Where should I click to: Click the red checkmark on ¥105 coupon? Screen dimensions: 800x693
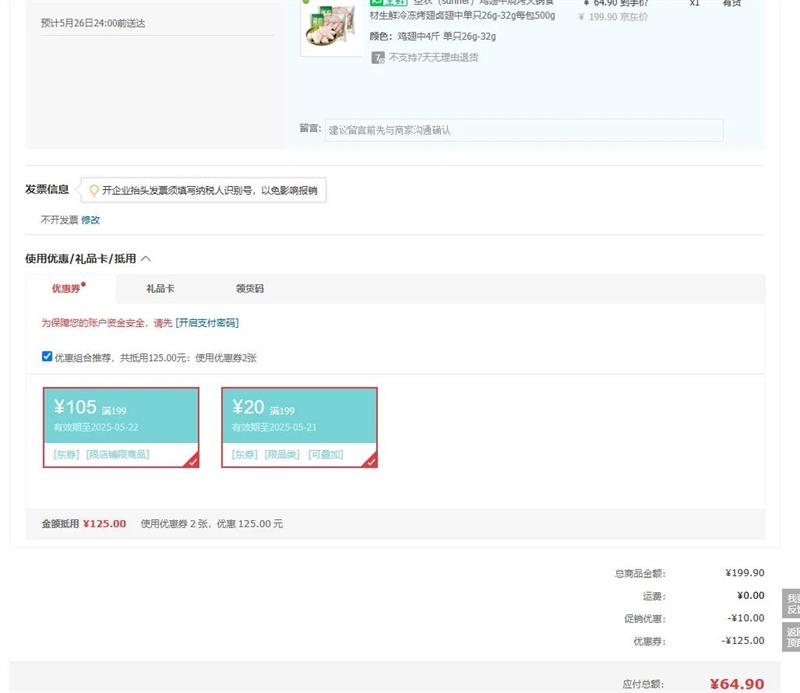(x=192, y=461)
